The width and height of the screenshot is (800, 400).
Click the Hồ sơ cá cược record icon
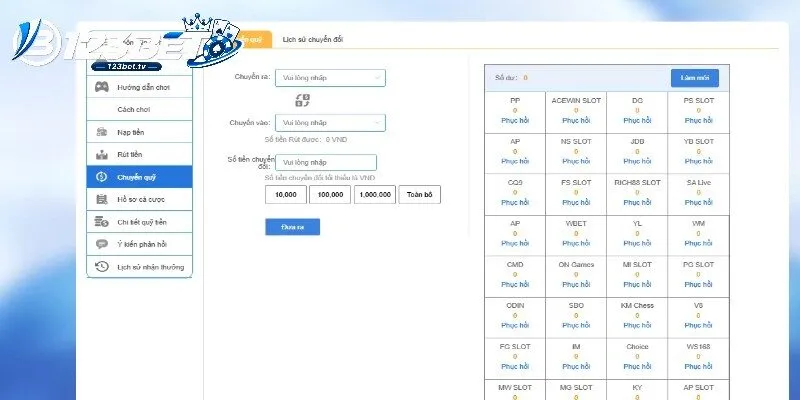[x=102, y=199]
